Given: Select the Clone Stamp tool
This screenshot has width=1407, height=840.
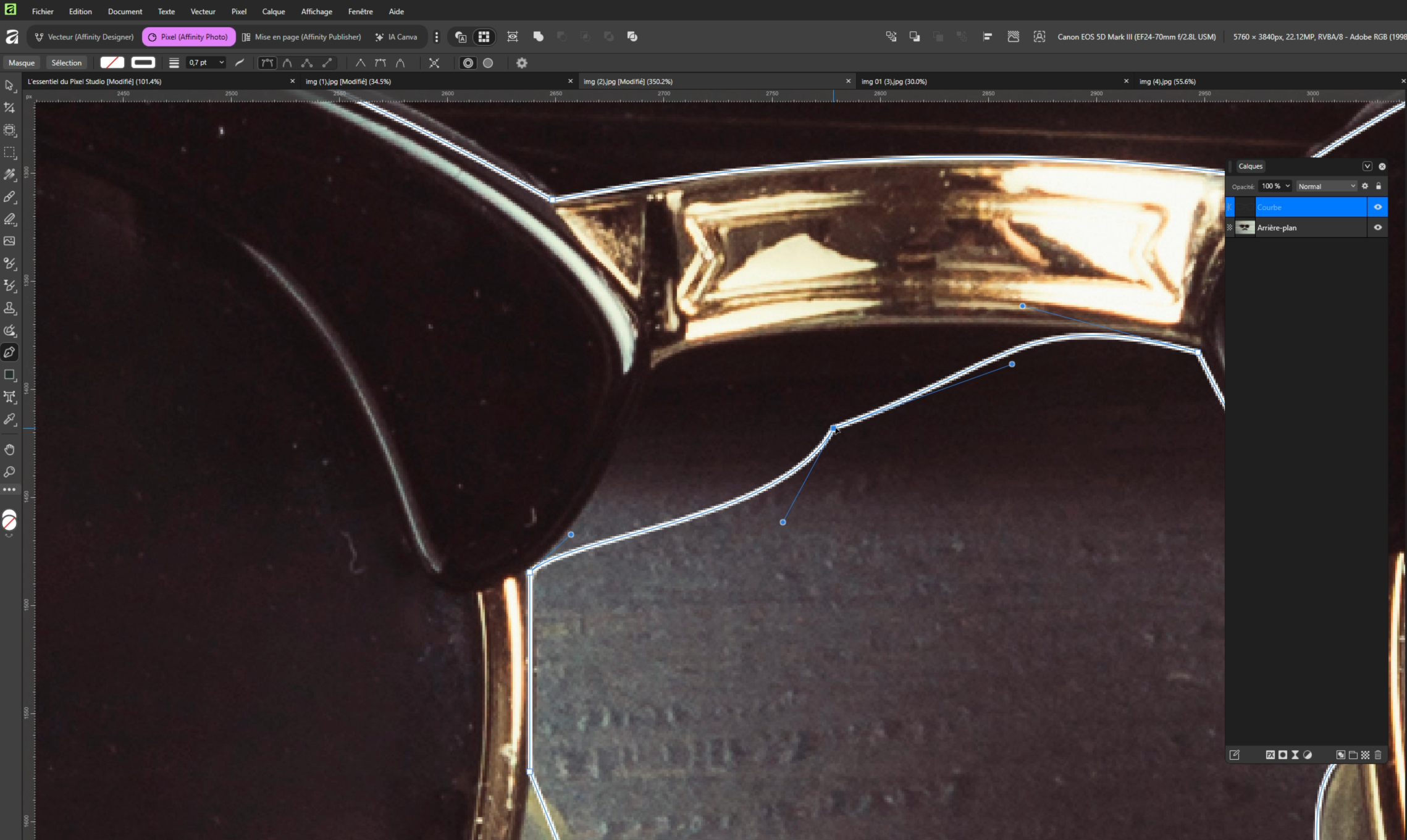Looking at the screenshot, I should tap(9, 308).
